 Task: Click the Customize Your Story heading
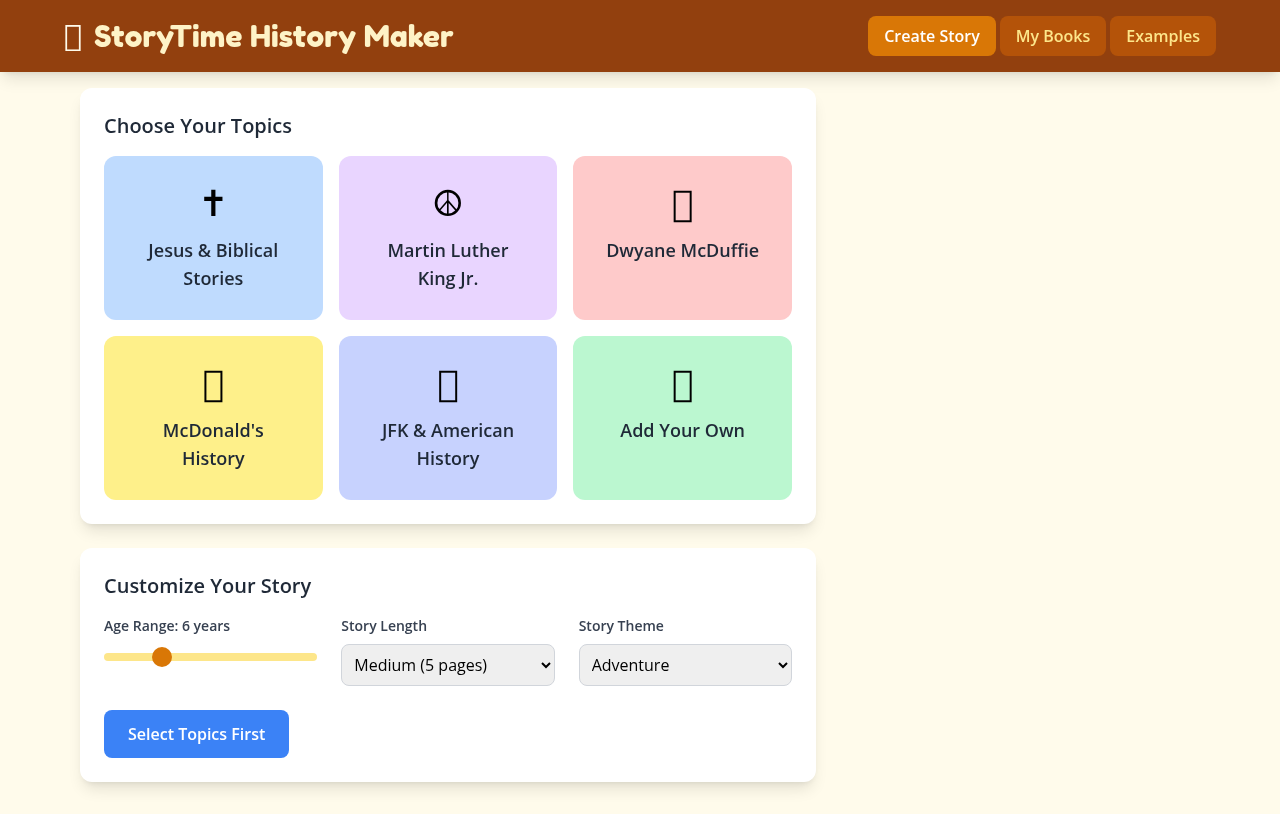[x=208, y=586]
